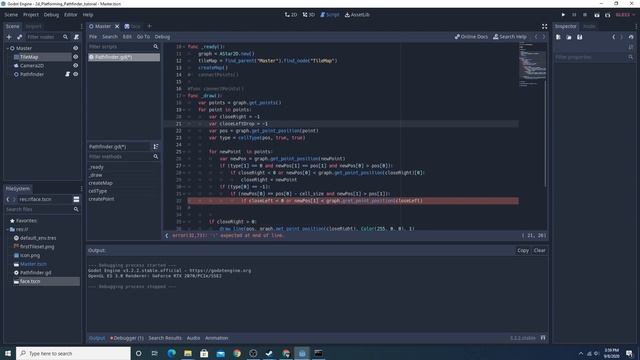
Task: Add a new child node in Scene dock
Action: pos(9,37)
